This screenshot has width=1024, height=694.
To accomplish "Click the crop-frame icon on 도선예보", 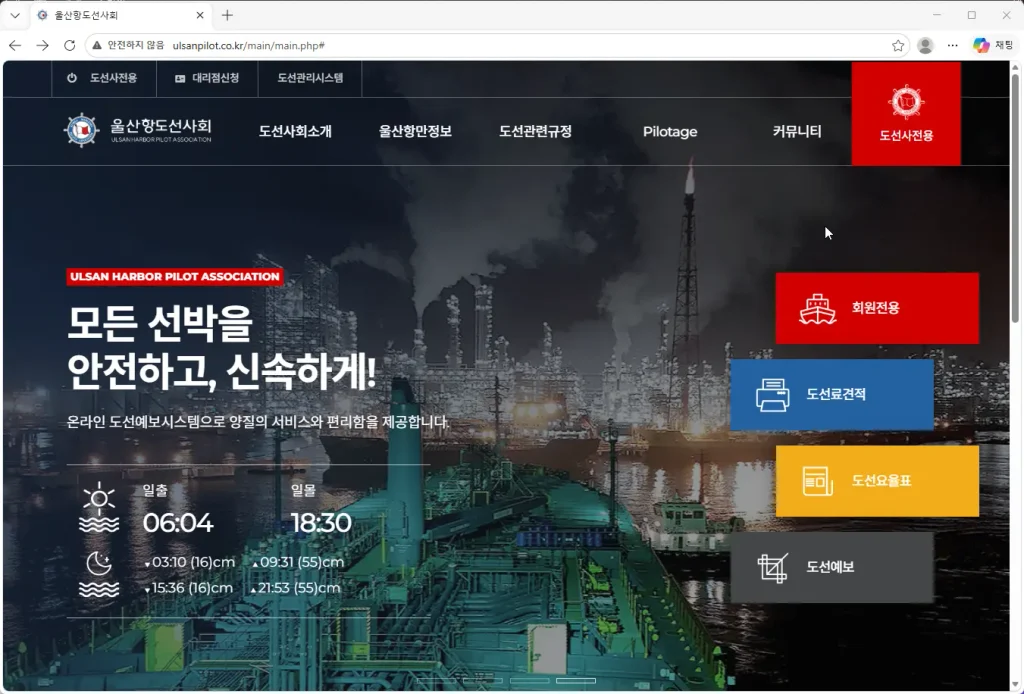I will [773, 567].
